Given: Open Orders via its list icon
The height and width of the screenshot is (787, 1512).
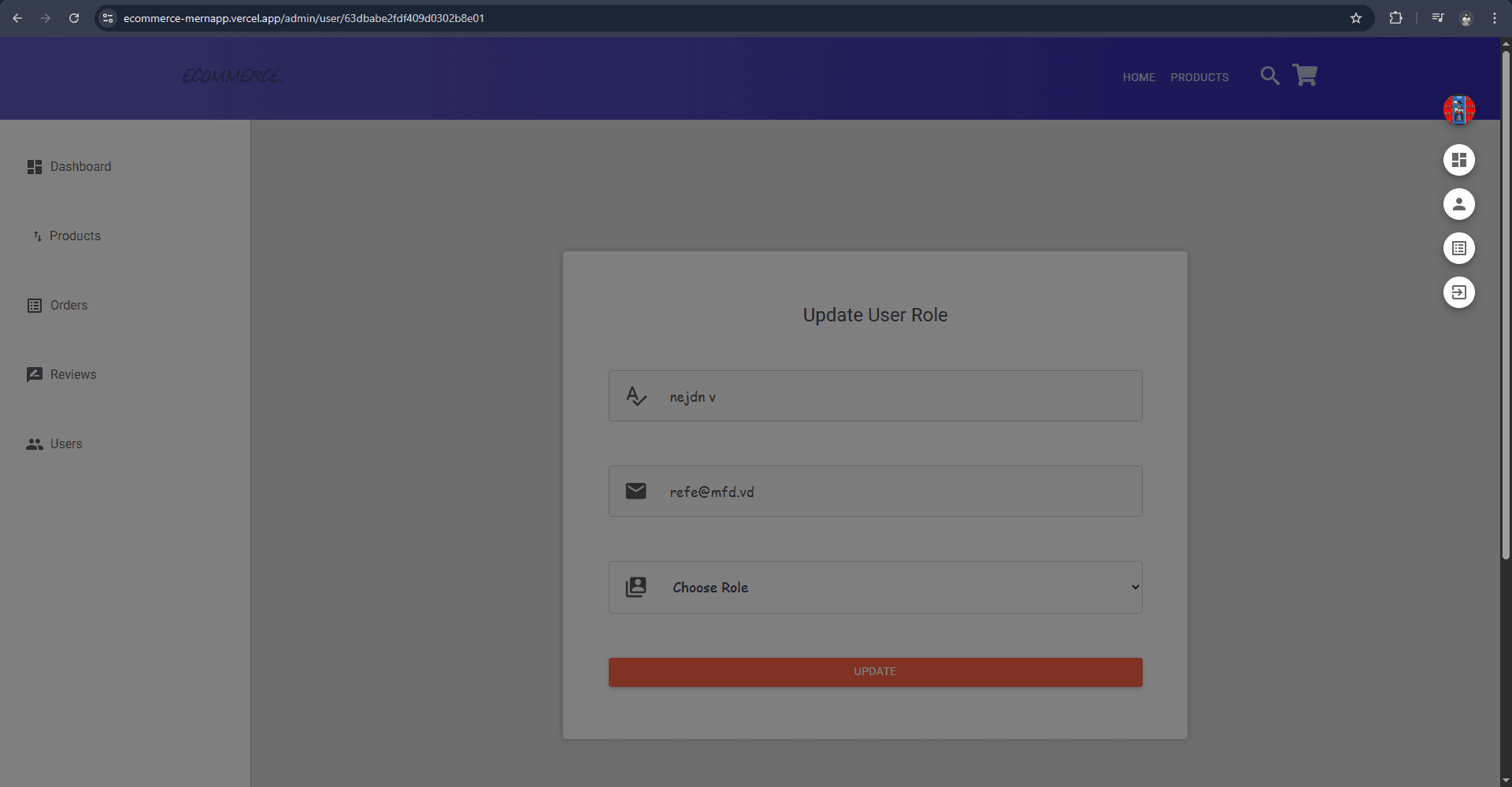Looking at the screenshot, I should click(35, 305).
